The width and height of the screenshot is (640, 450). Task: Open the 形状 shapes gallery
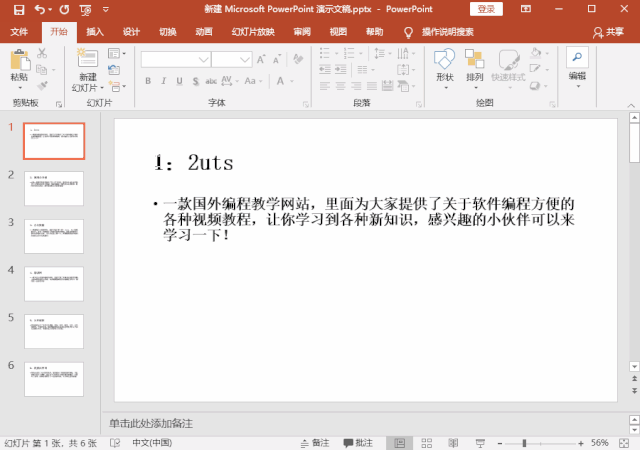click(x=445, y=69)
